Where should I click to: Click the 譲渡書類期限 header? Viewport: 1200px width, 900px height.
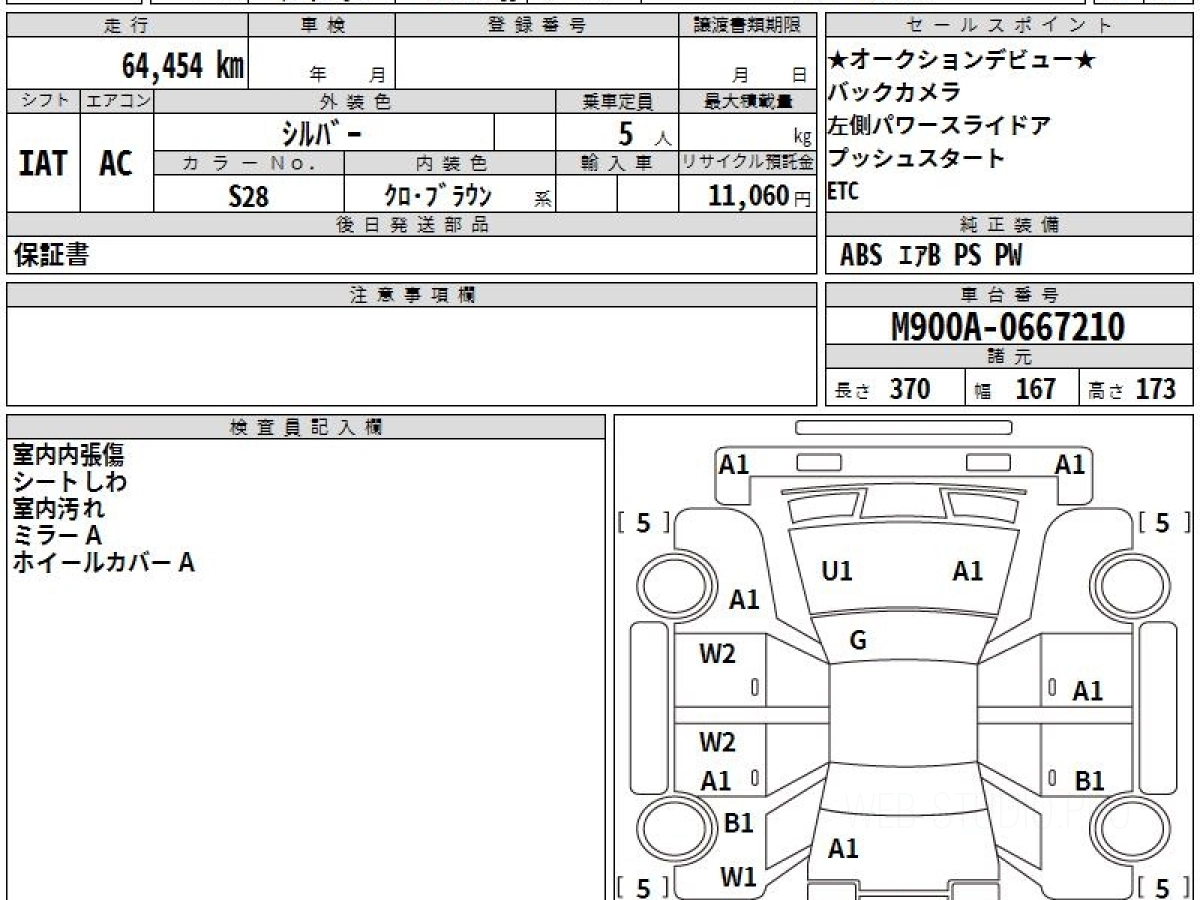747,26
